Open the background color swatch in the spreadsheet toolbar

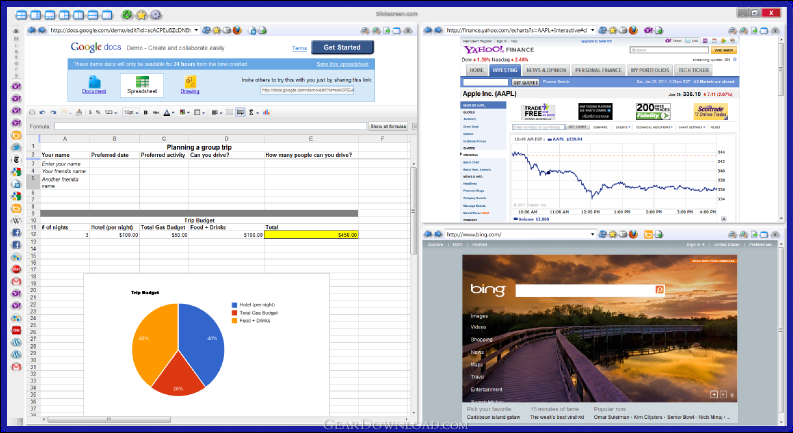click(x=184, y=112)
